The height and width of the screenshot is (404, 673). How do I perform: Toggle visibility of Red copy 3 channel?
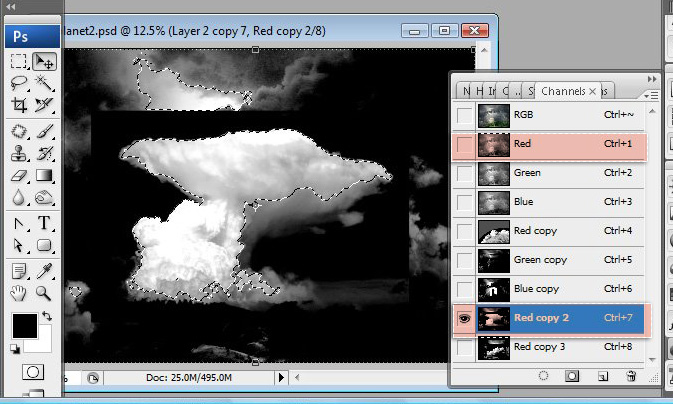(x=464, y=347)
